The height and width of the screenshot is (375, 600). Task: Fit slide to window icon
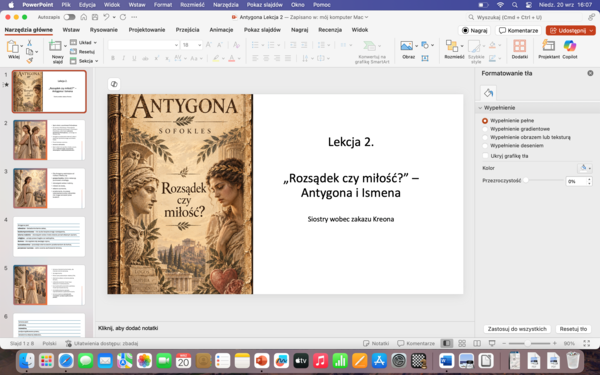587,343
